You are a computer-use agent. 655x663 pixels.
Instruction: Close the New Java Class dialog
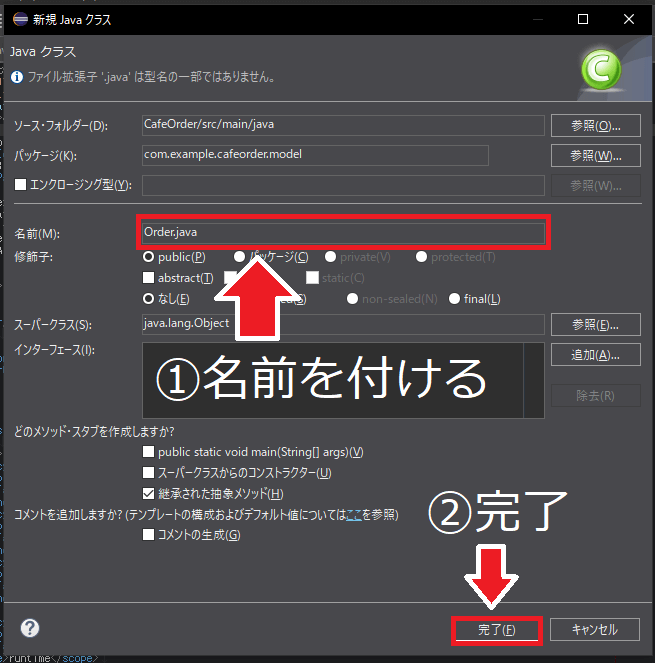click(x=629, y=18)
